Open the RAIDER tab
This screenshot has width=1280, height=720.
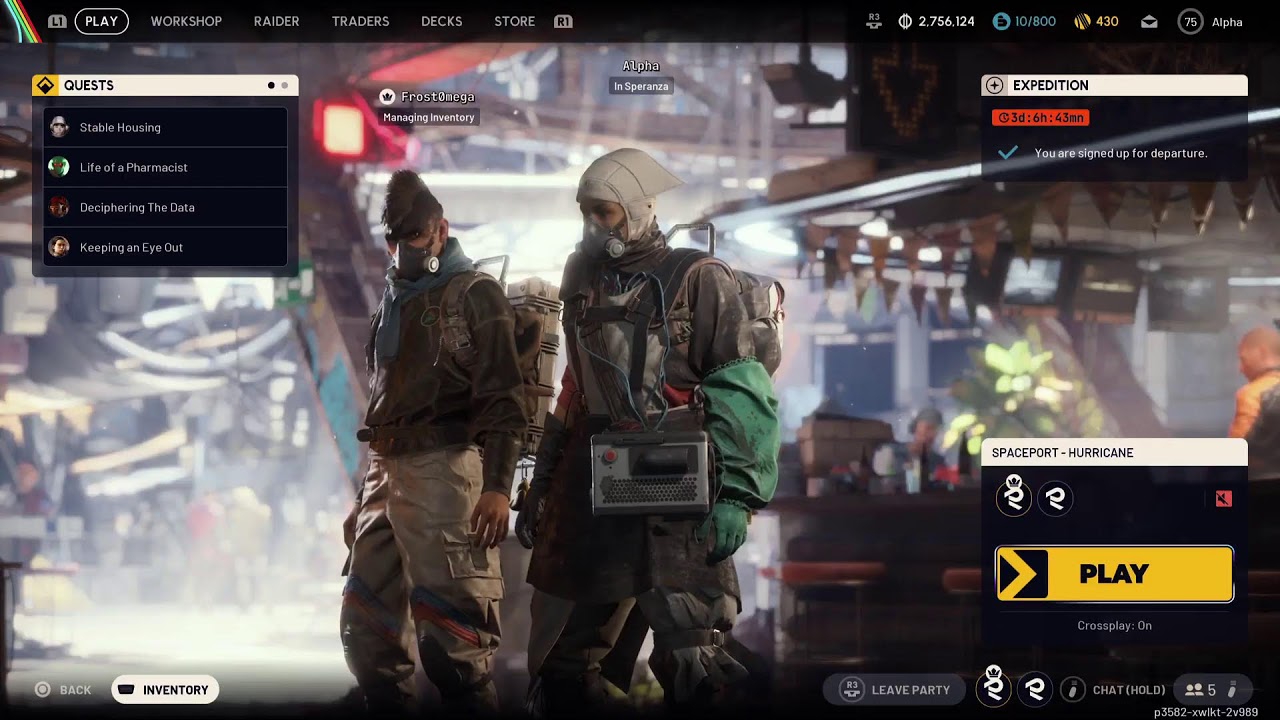click(x=276, y=21)
